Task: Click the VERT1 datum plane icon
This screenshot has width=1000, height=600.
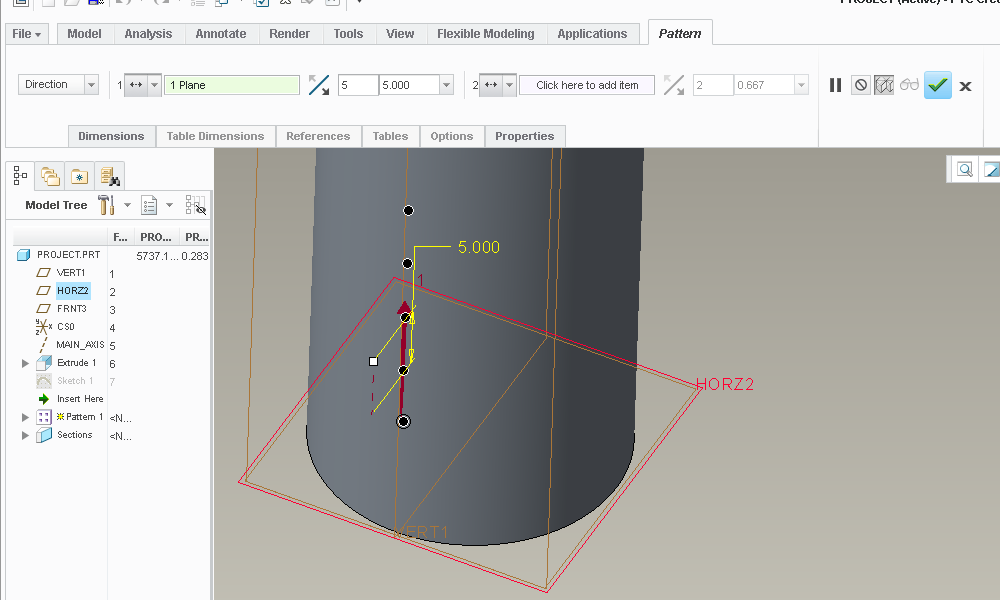Action: point(43,272)
